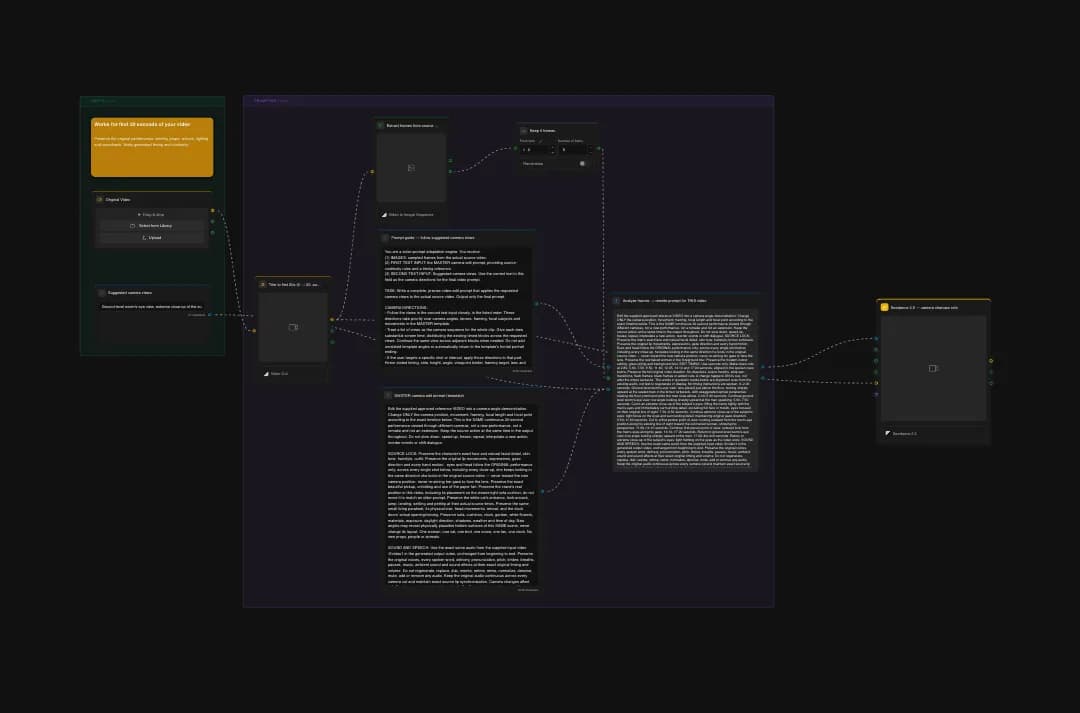Screen dimensions: 1080x713
Task: Click the Trim to first 10s node icon
Action: coord(262,285)
